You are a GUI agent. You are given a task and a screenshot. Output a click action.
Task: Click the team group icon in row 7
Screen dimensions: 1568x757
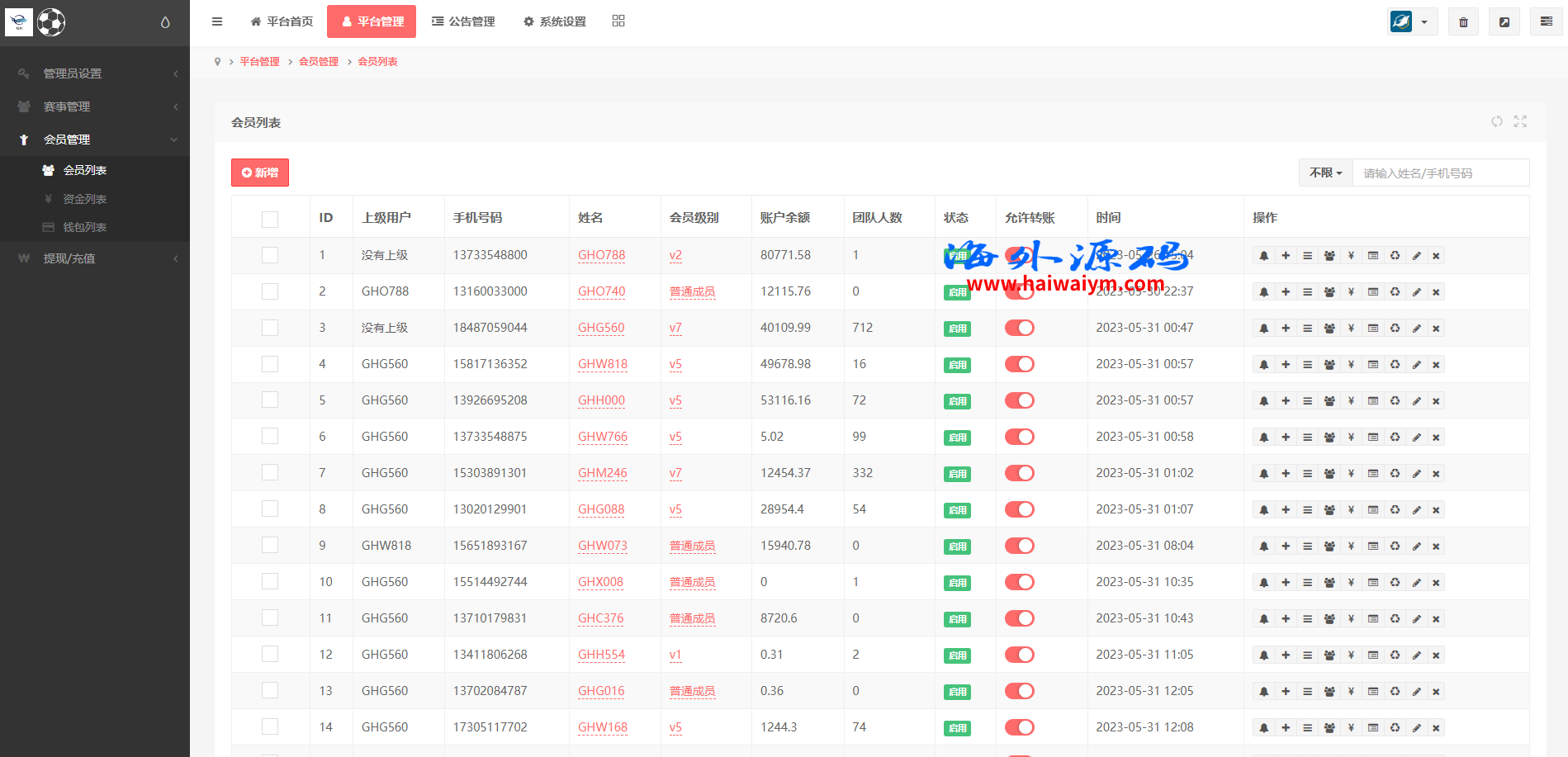point(1329,474)
